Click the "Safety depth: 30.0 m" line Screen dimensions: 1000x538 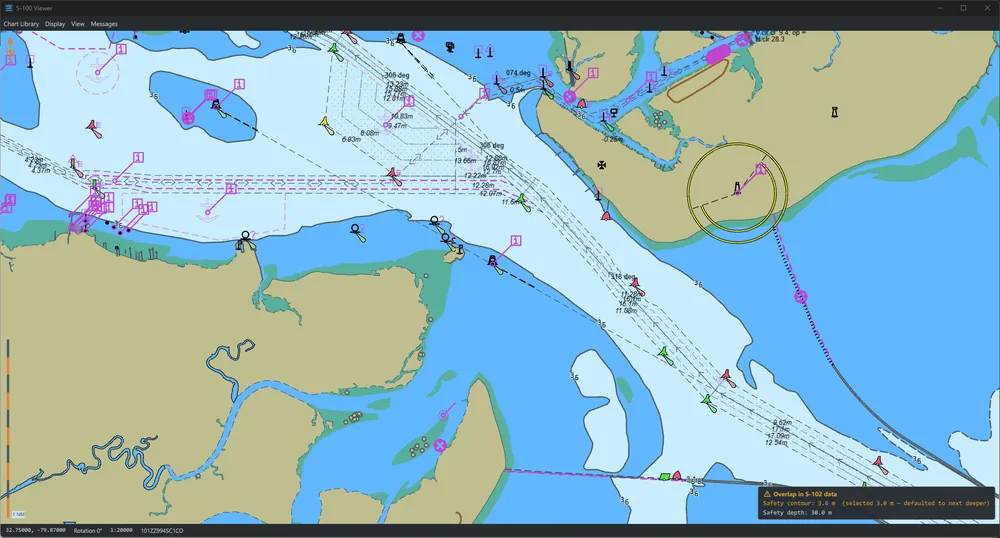[x=797, y=513]
